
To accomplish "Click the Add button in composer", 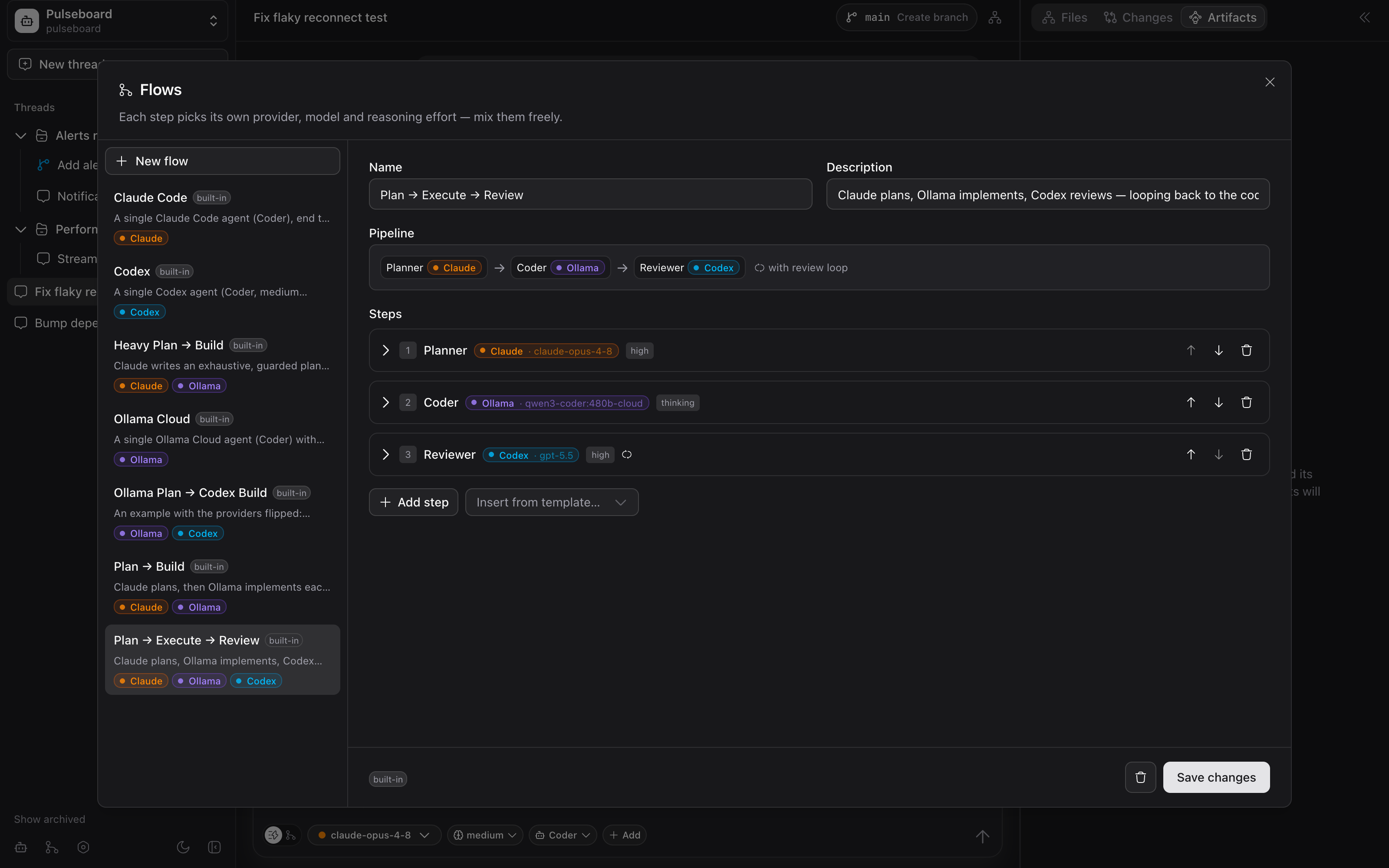I will coord(625,835).
